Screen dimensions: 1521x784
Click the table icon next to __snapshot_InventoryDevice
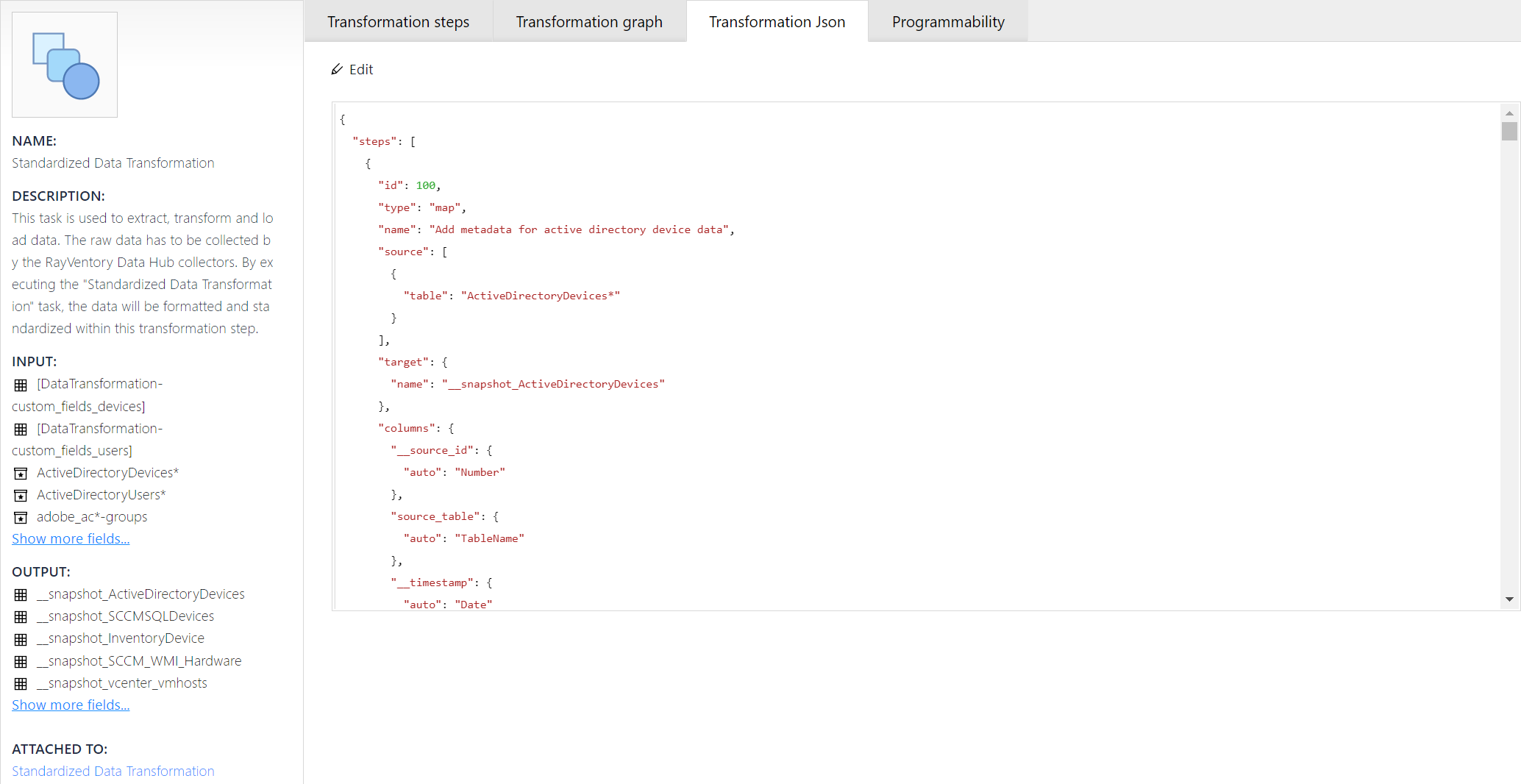pos(21,639)
